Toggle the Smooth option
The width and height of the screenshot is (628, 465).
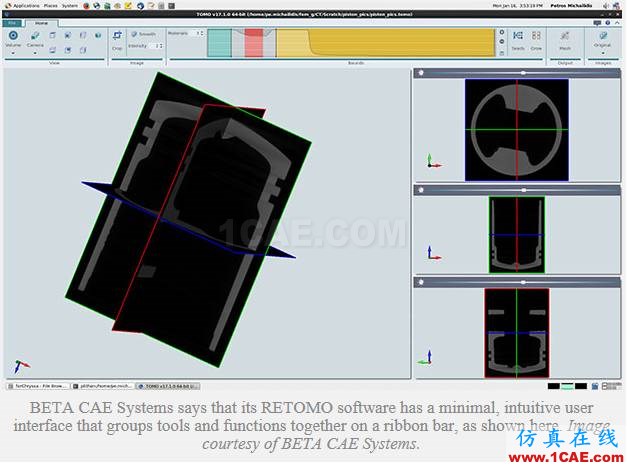(x=143, y=34)
